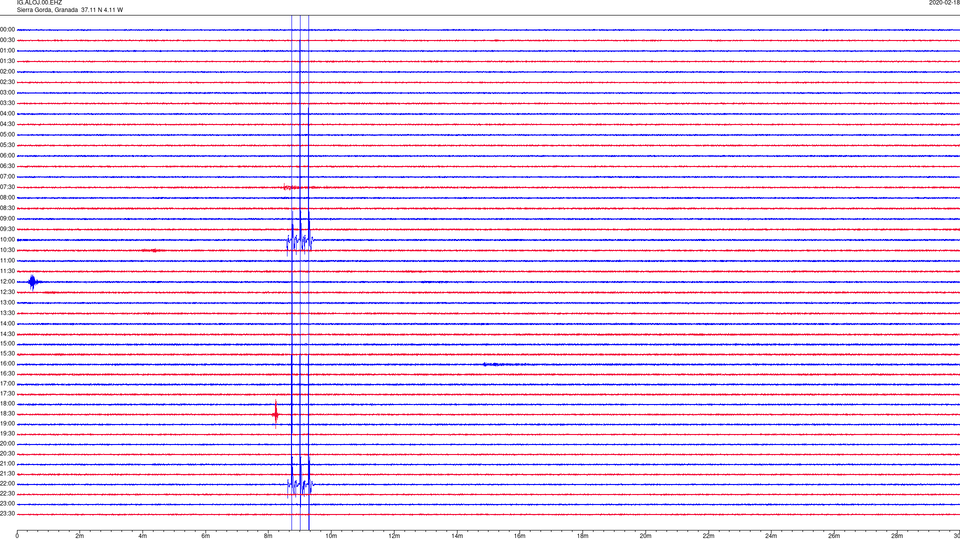Select the 21:30 trace time label
The height and width of the screenshot is (540, 960).
[x=7, y=474]
